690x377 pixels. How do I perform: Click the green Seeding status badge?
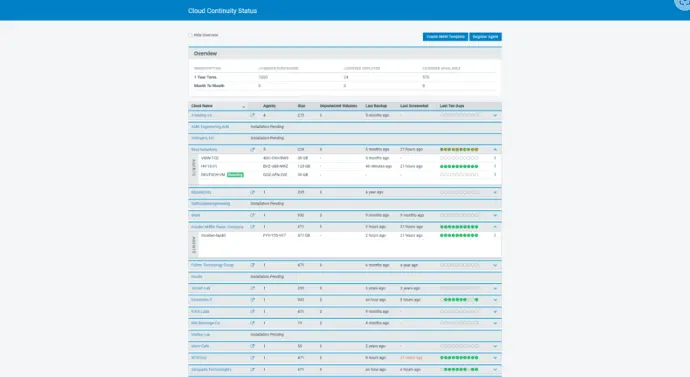[235, 175]
